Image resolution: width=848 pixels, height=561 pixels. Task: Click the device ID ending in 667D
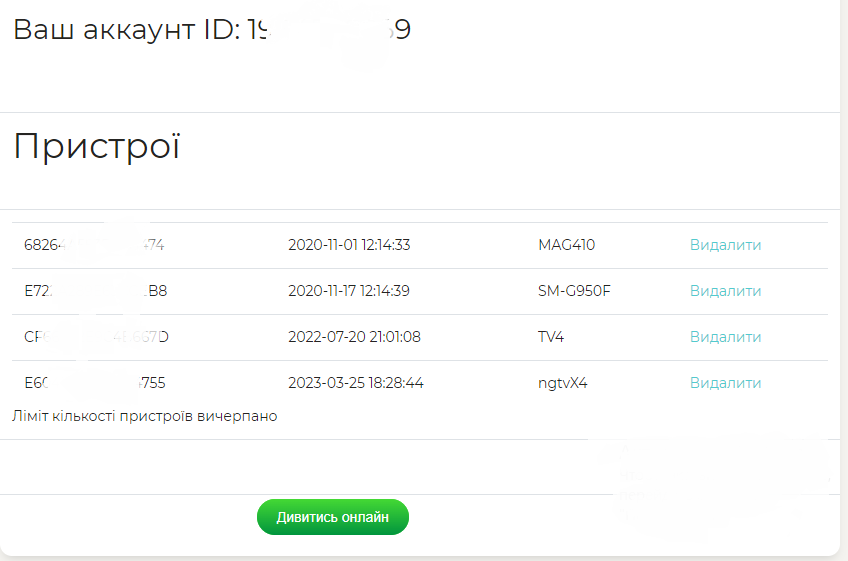96,337
